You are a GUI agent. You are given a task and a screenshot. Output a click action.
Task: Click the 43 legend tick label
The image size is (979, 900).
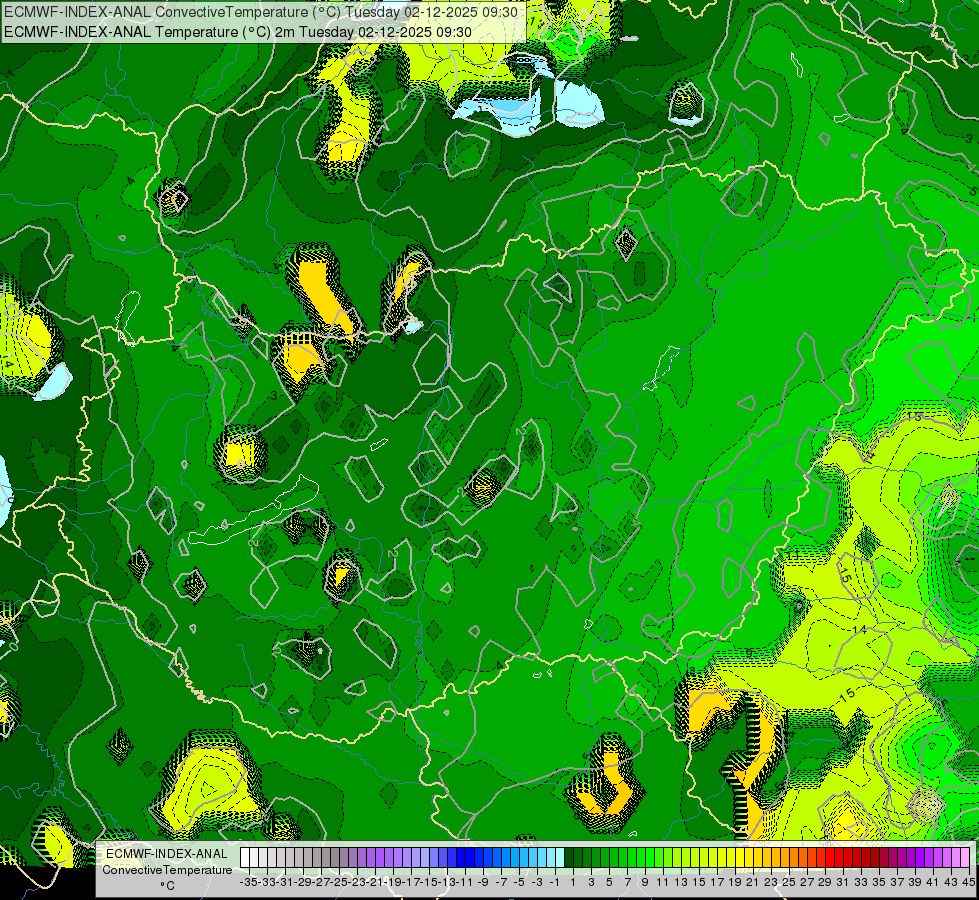click(x=950, y=883)
